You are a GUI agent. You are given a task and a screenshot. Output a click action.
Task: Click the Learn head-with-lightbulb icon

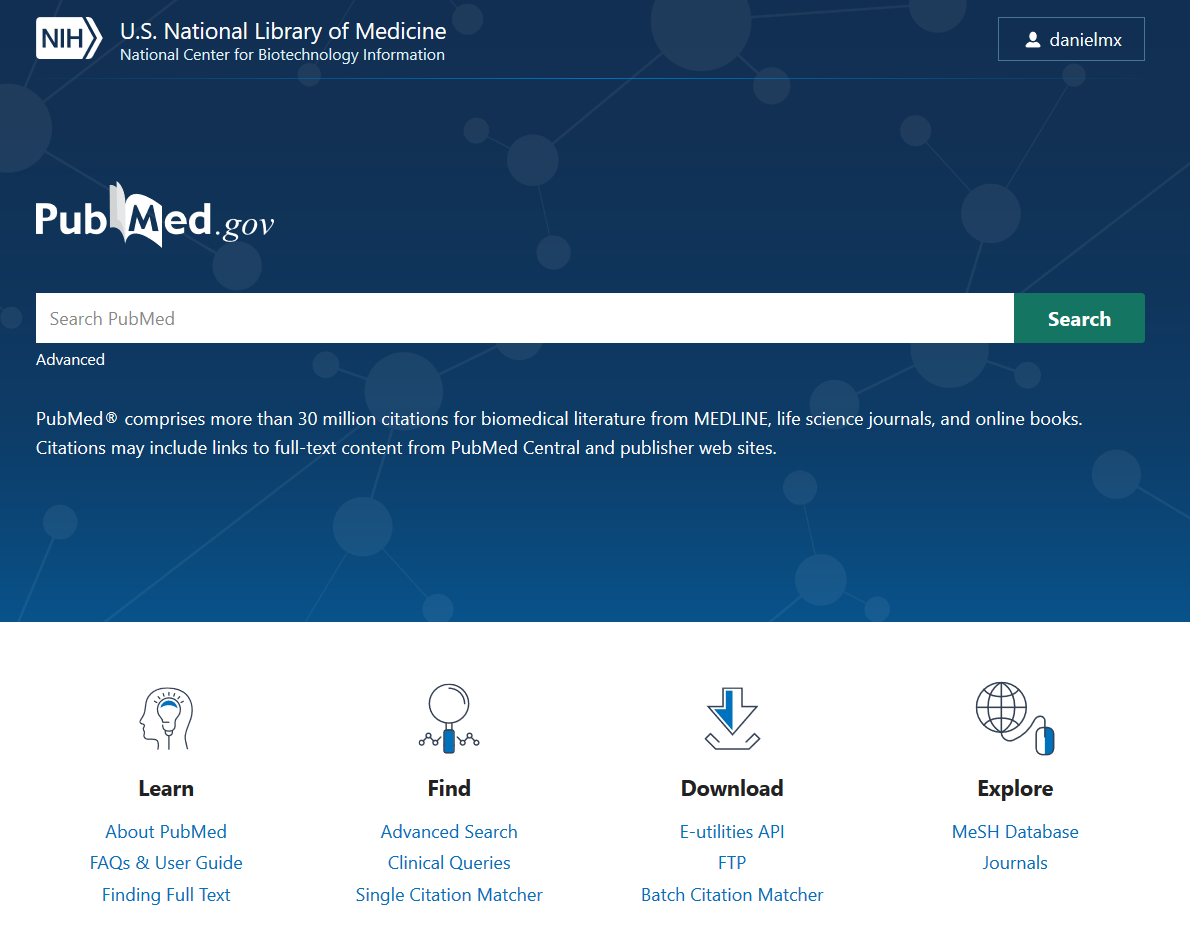(x=166, y=718)
